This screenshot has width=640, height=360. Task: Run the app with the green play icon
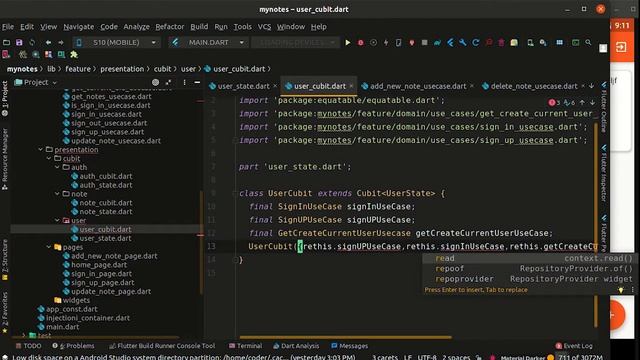[348, 42]
